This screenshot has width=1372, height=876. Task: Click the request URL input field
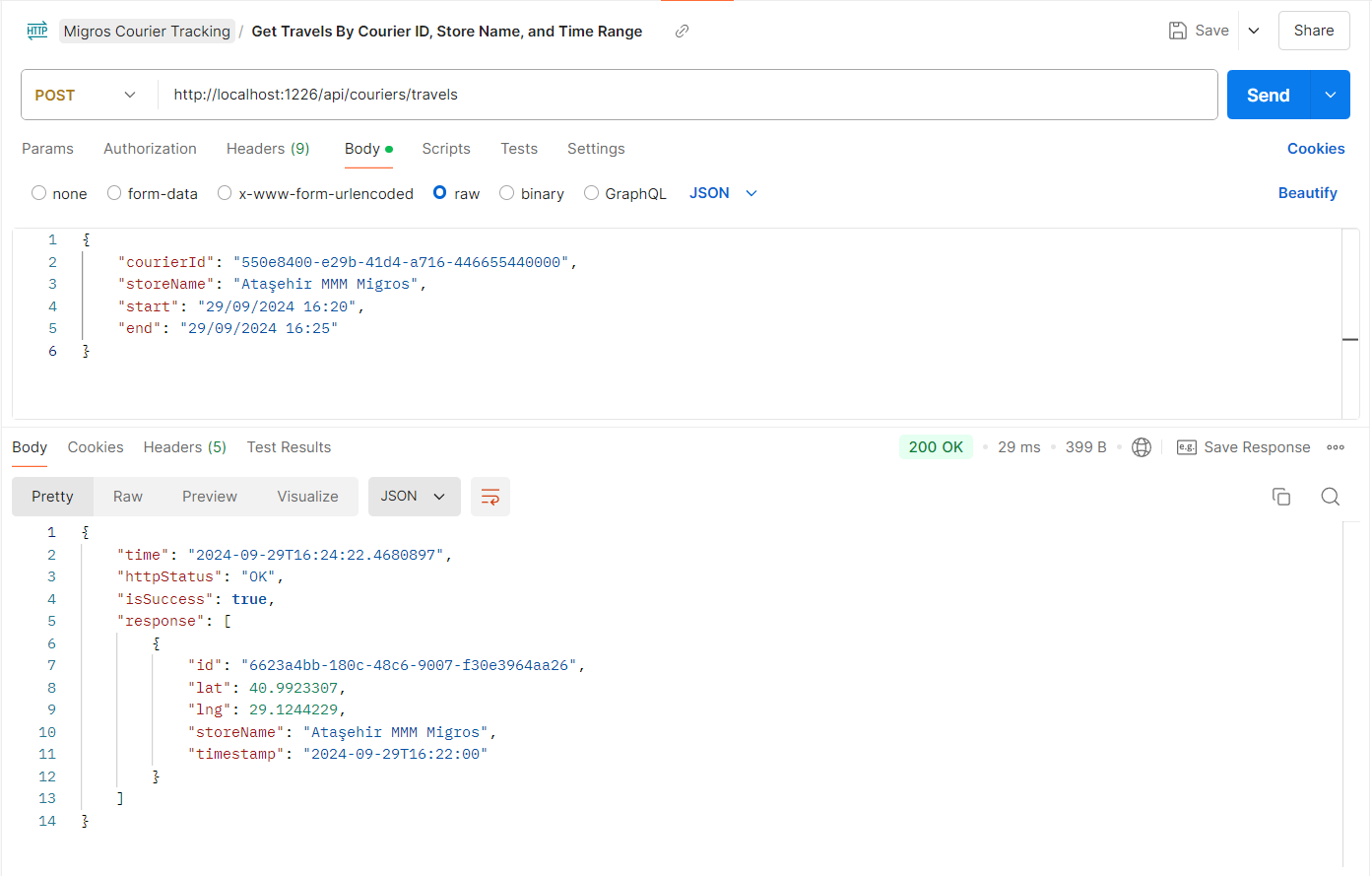click(687, 95)
